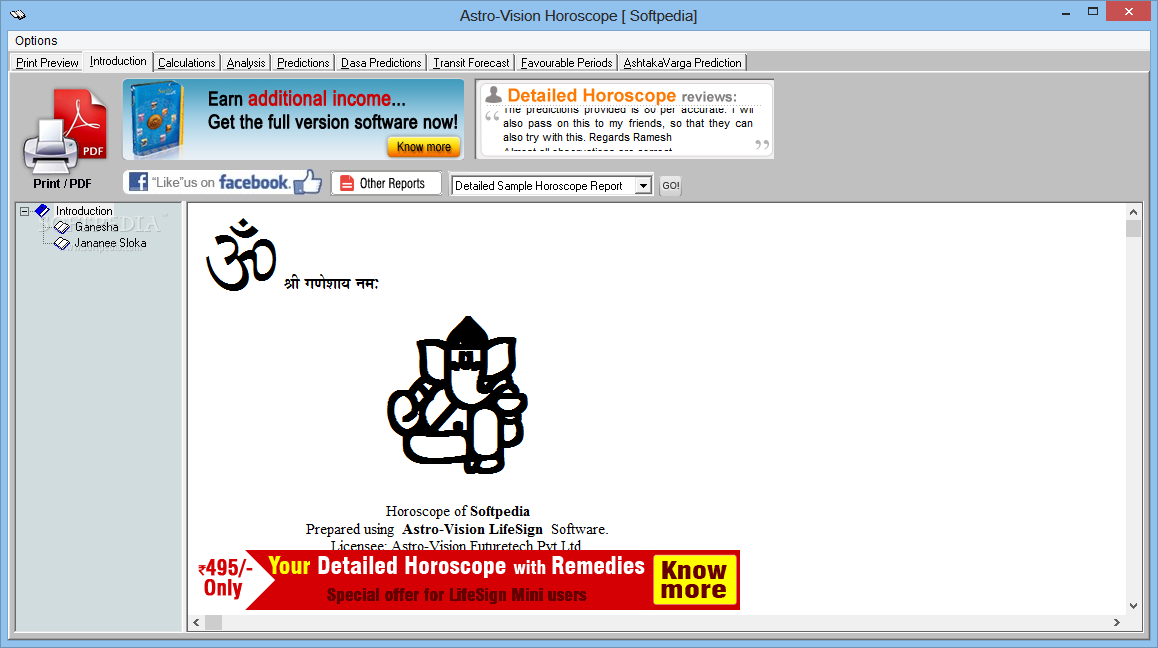1158x648 pixels.
Task: Click Know more on full version banner
Action: pyautogui.click(x=424, y=147)
